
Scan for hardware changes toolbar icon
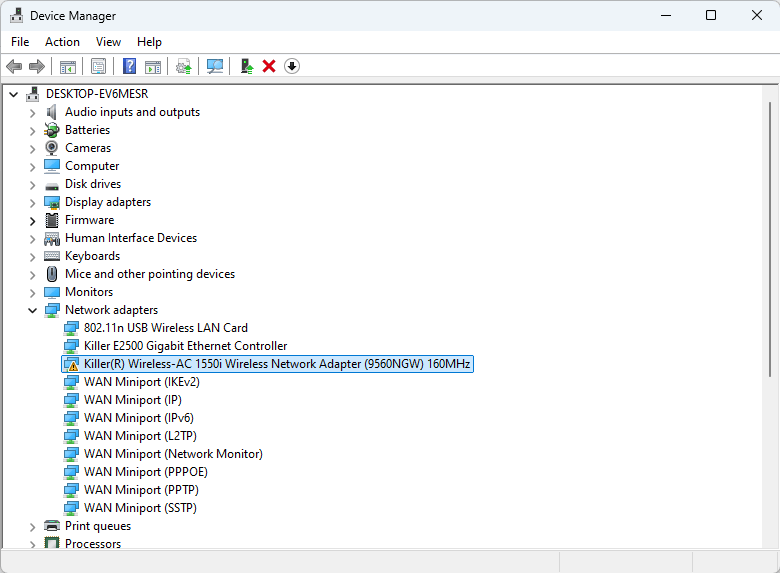(x=215, y=66)
